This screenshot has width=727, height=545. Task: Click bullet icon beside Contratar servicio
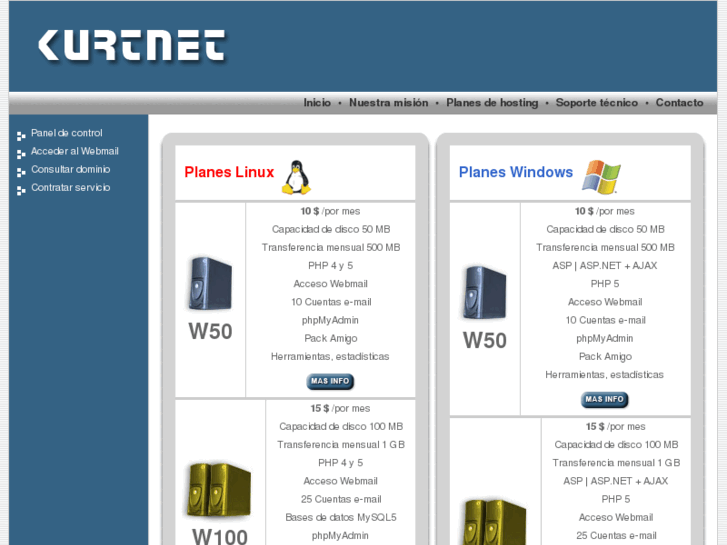pyautogui.click(x=21, y=191)
